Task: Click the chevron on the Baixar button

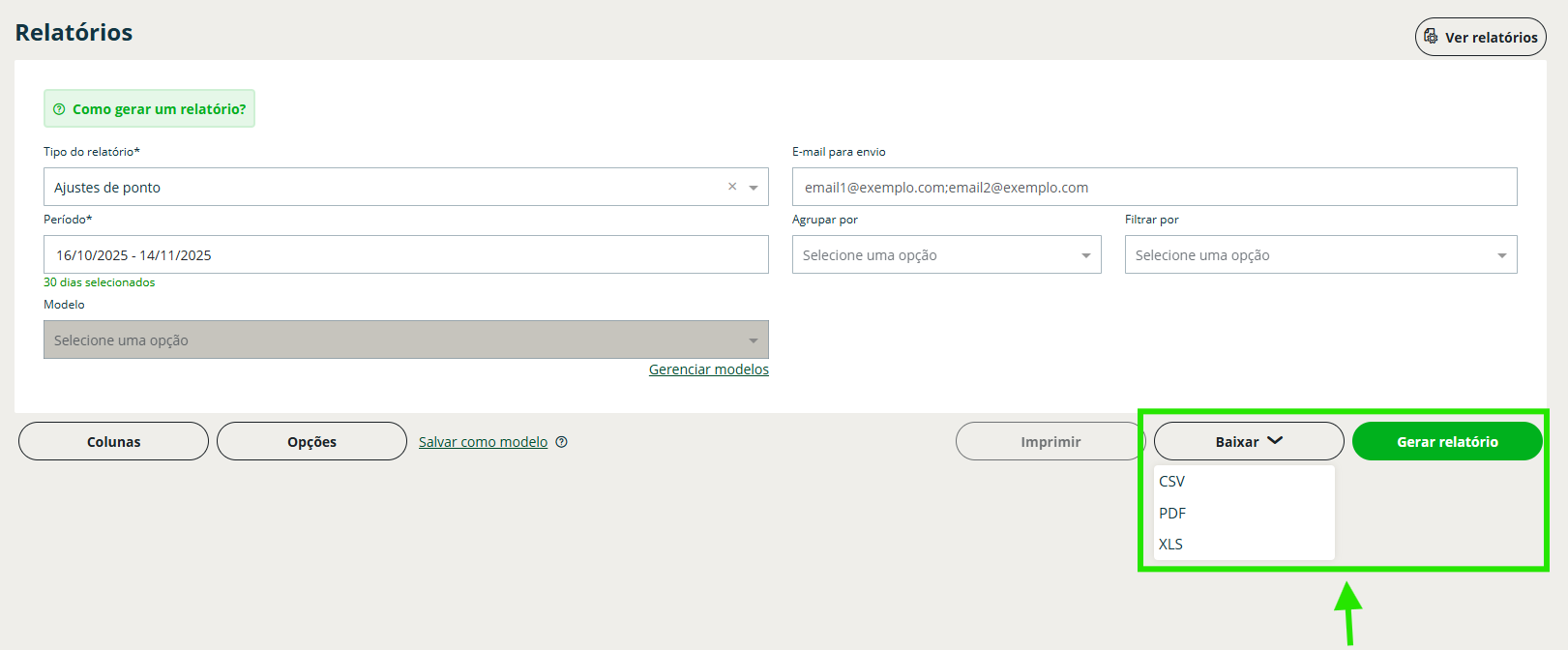Action: [1275, 440]
